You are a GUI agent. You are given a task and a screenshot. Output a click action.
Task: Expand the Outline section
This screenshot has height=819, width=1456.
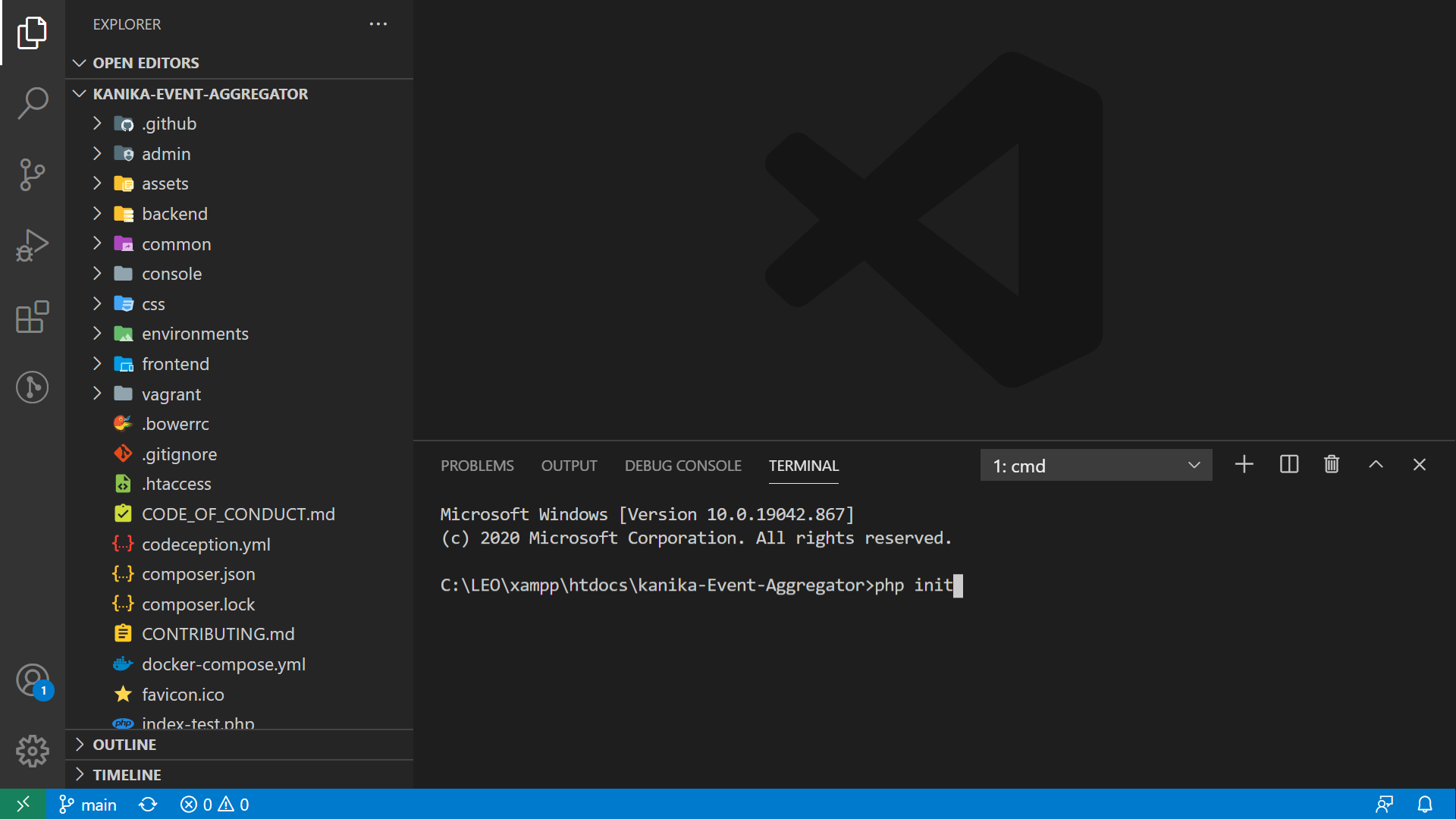239,745
